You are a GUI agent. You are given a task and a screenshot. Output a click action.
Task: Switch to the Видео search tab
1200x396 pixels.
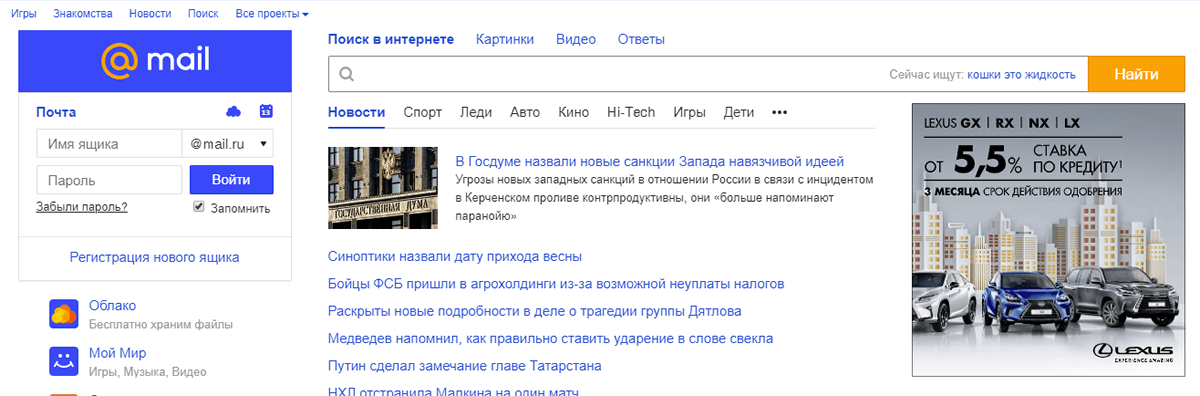point(576,39)
